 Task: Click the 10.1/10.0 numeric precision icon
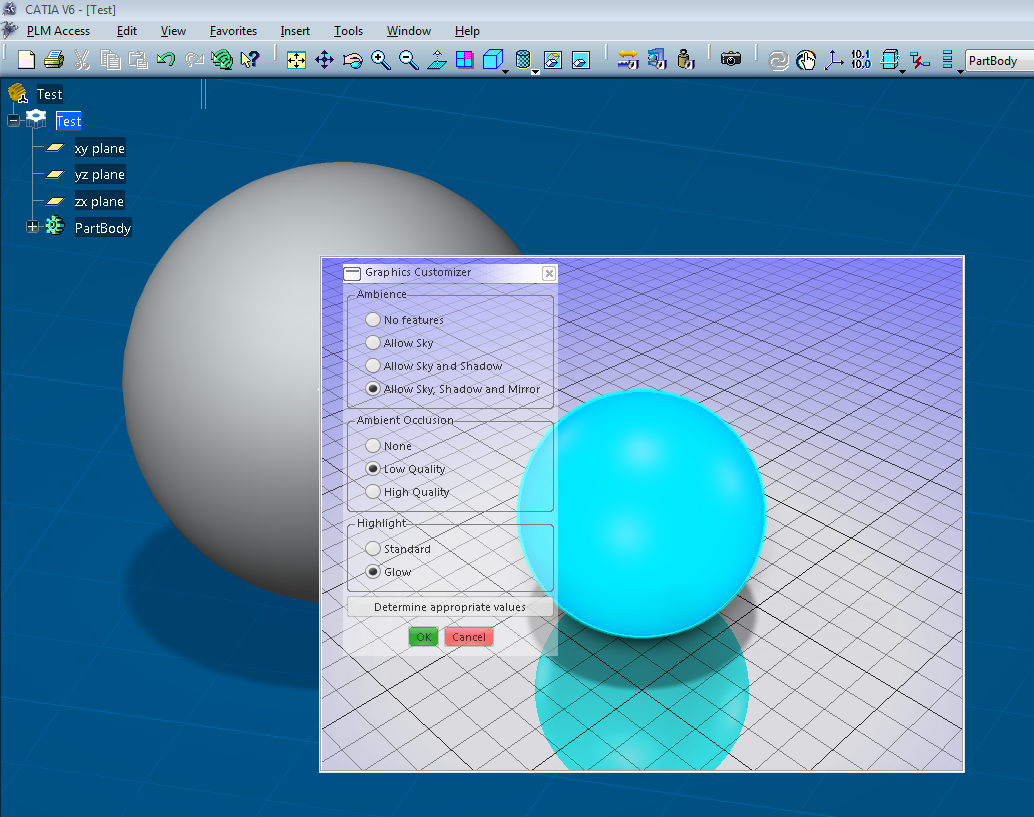tap(861, 60)
